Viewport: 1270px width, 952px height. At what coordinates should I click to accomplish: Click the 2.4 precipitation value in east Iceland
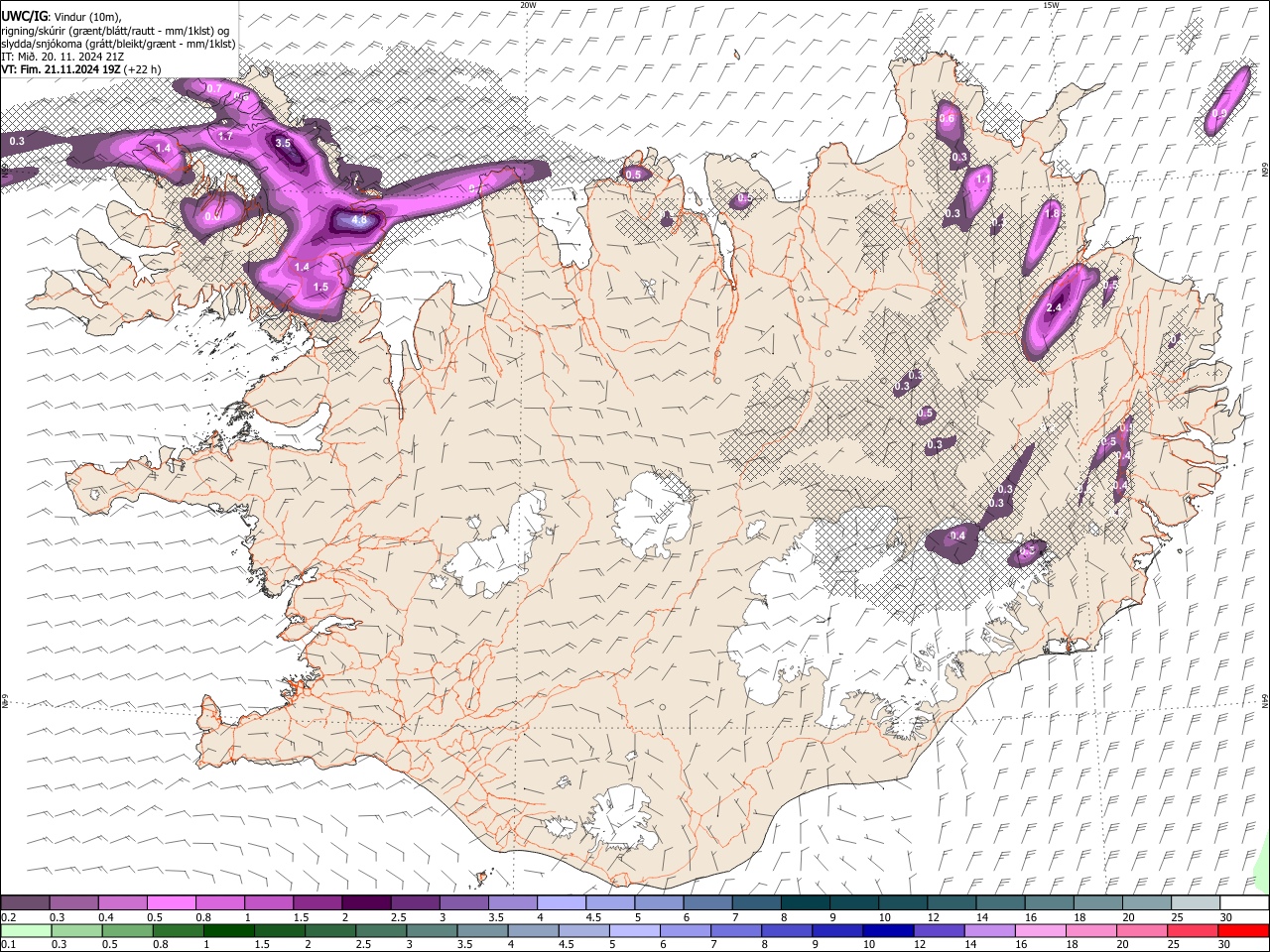[1054, 308]
